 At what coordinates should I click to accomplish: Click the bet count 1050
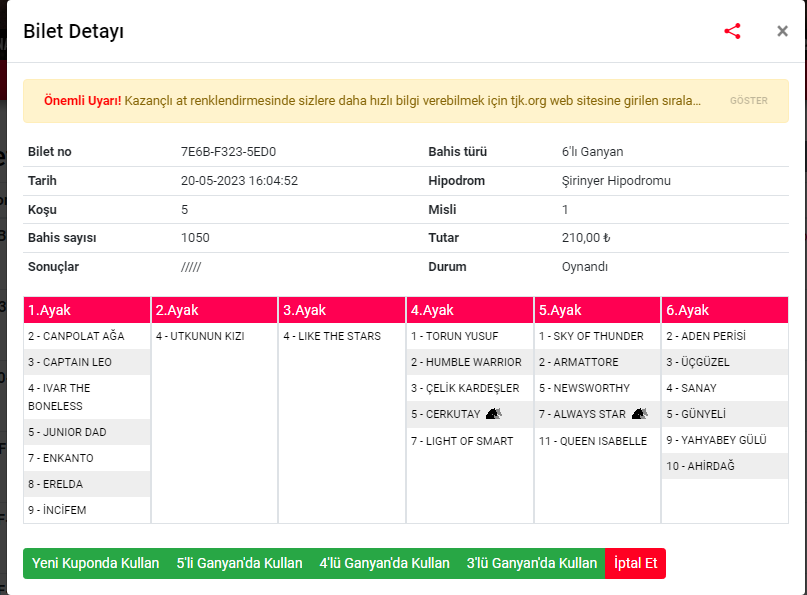point(195,238)
